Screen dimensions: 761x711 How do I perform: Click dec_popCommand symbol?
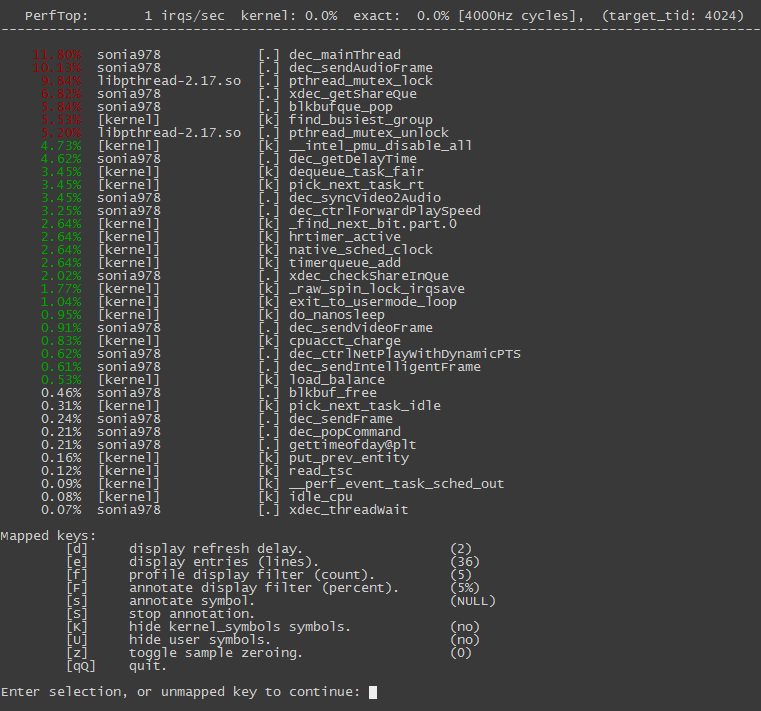point(345,432)
